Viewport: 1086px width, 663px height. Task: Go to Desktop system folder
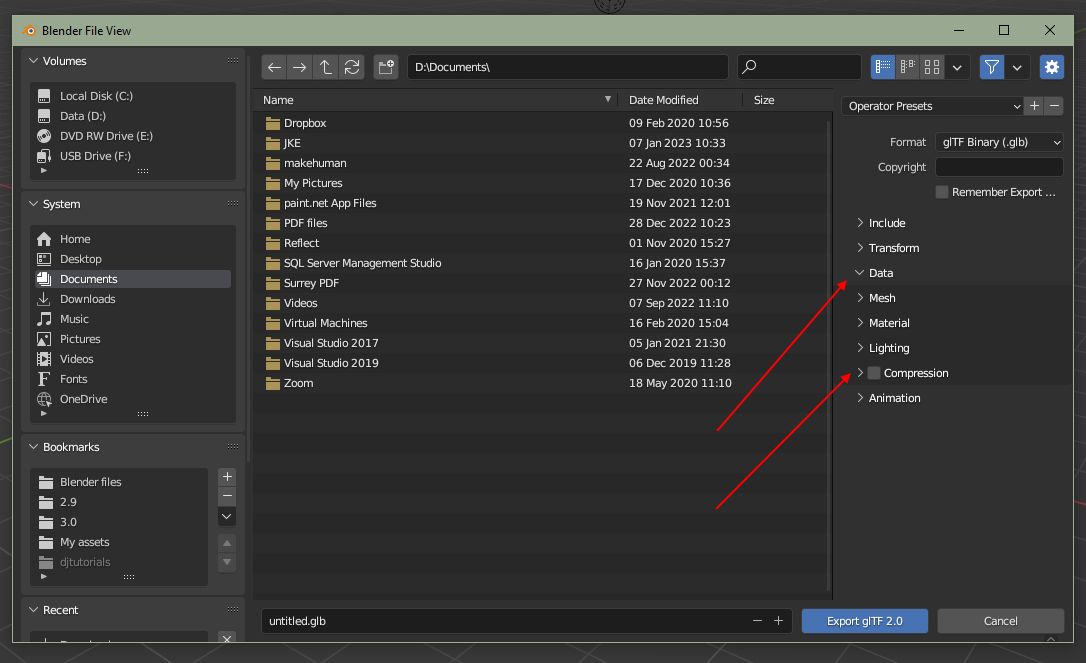click(132, 259)
